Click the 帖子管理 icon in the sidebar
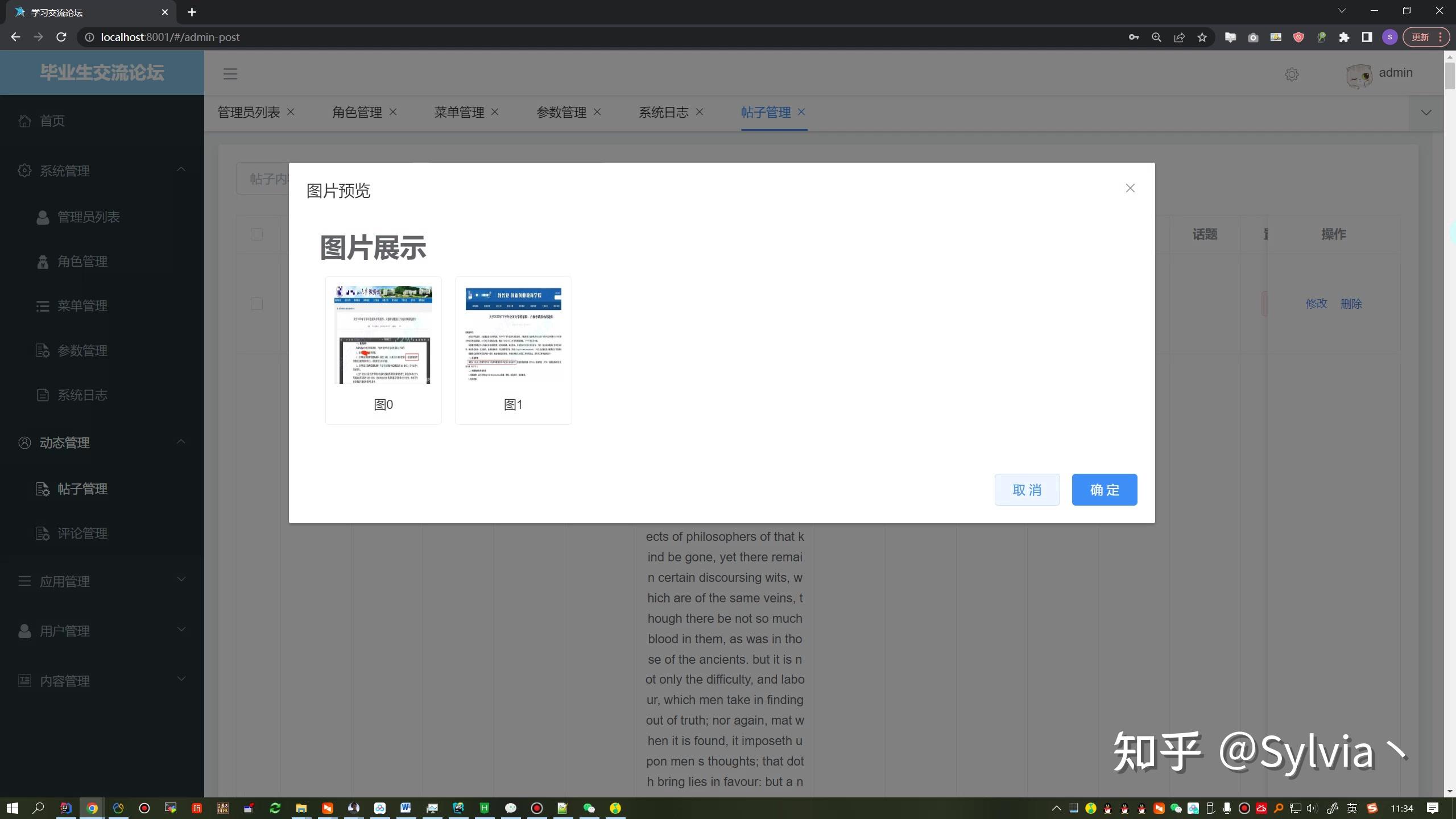 click(43, 489)
